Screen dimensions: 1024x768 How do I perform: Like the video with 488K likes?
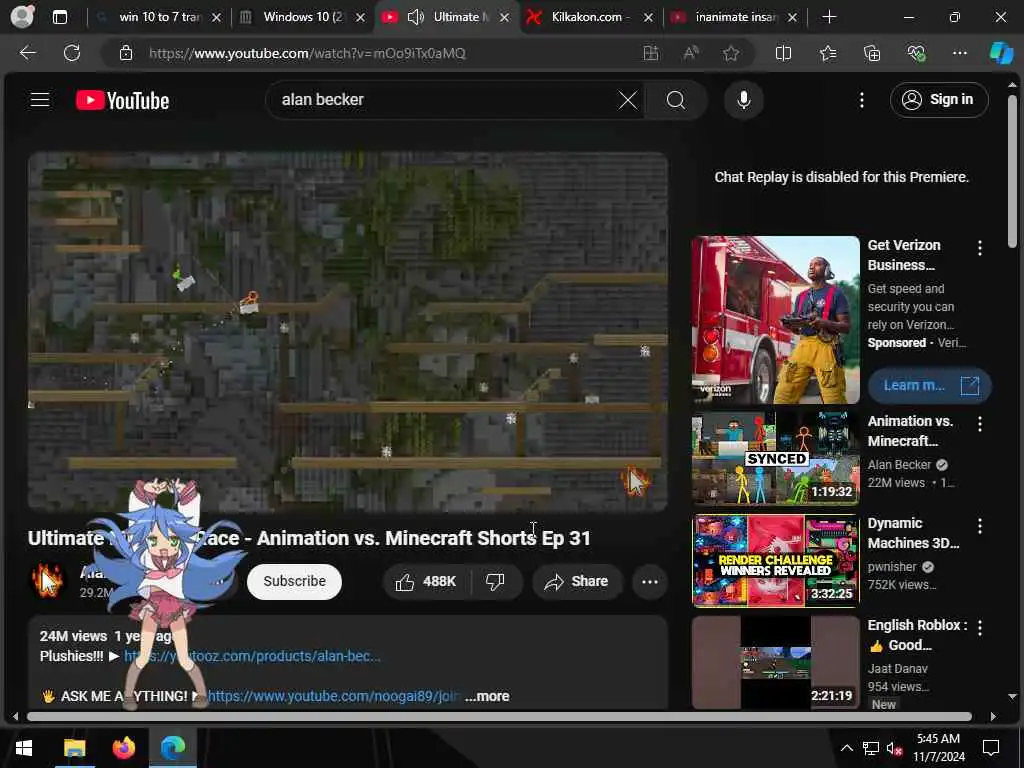(x=426, y=581)
